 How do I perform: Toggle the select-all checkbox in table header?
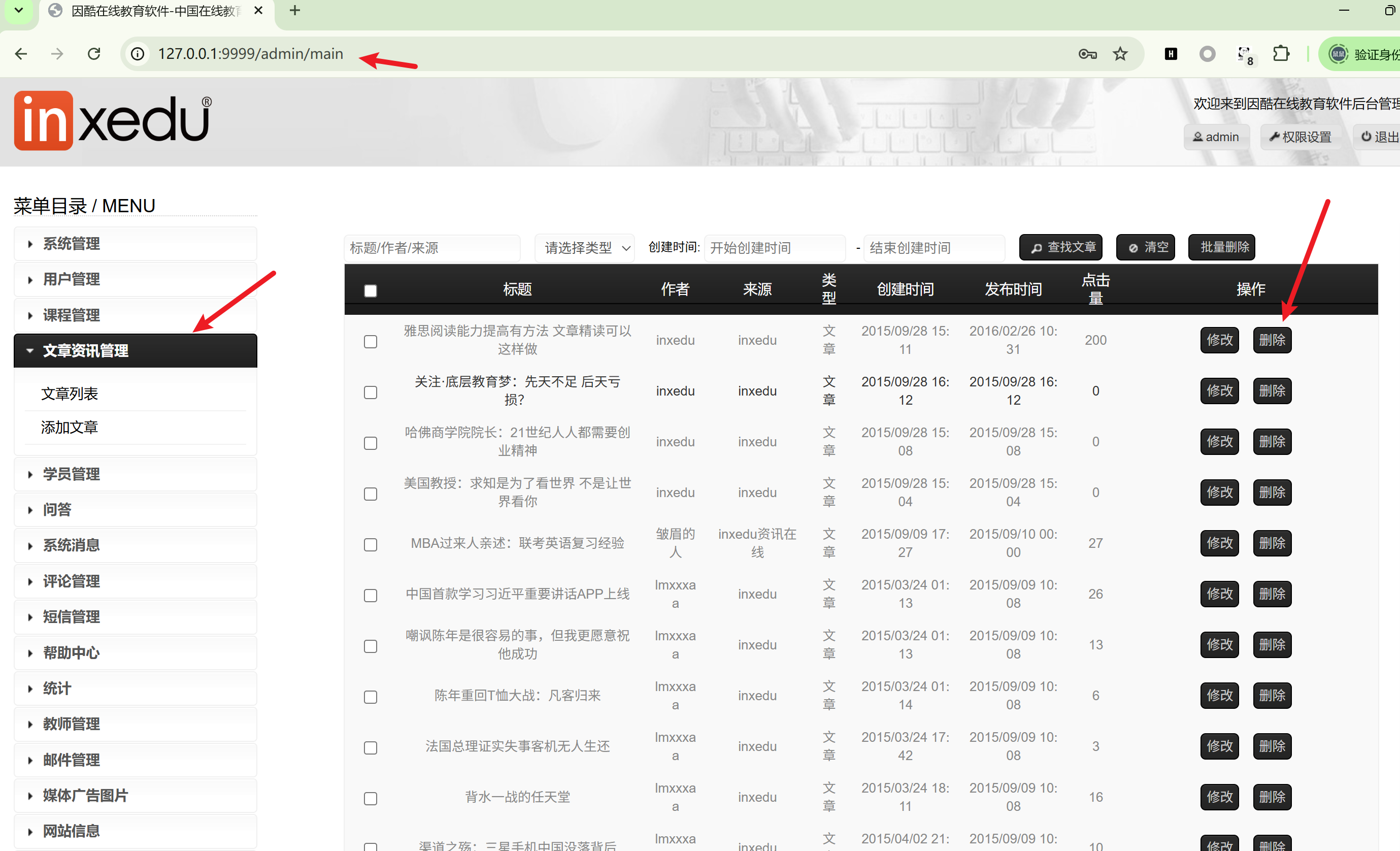(371, 291)
